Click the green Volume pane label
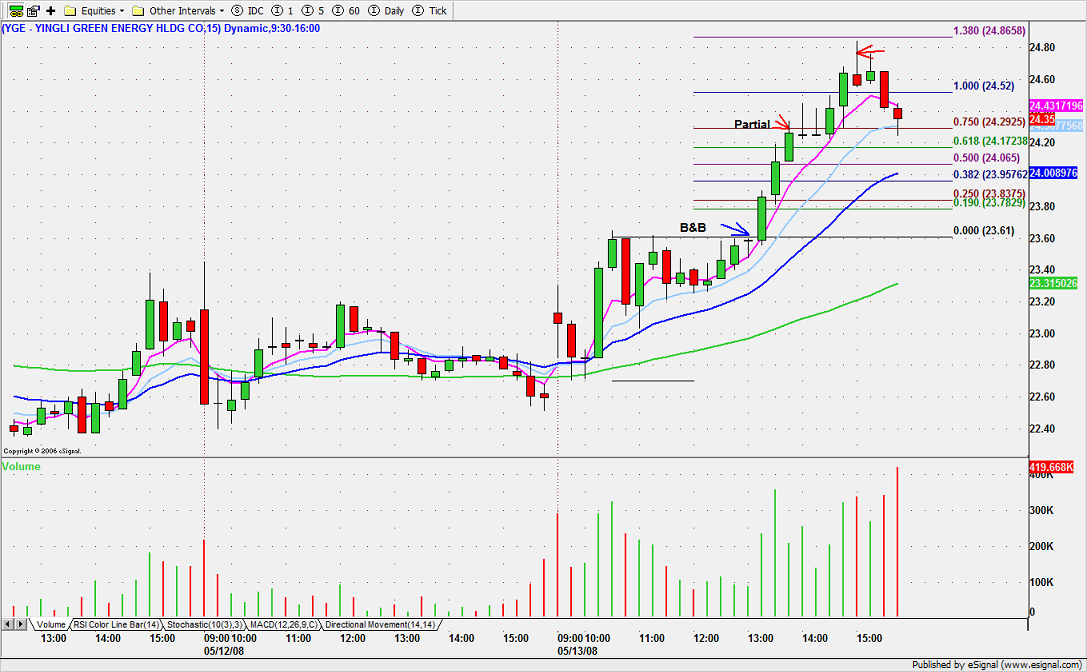This screenshot has height=672, width=1087. tap(21, 467)
